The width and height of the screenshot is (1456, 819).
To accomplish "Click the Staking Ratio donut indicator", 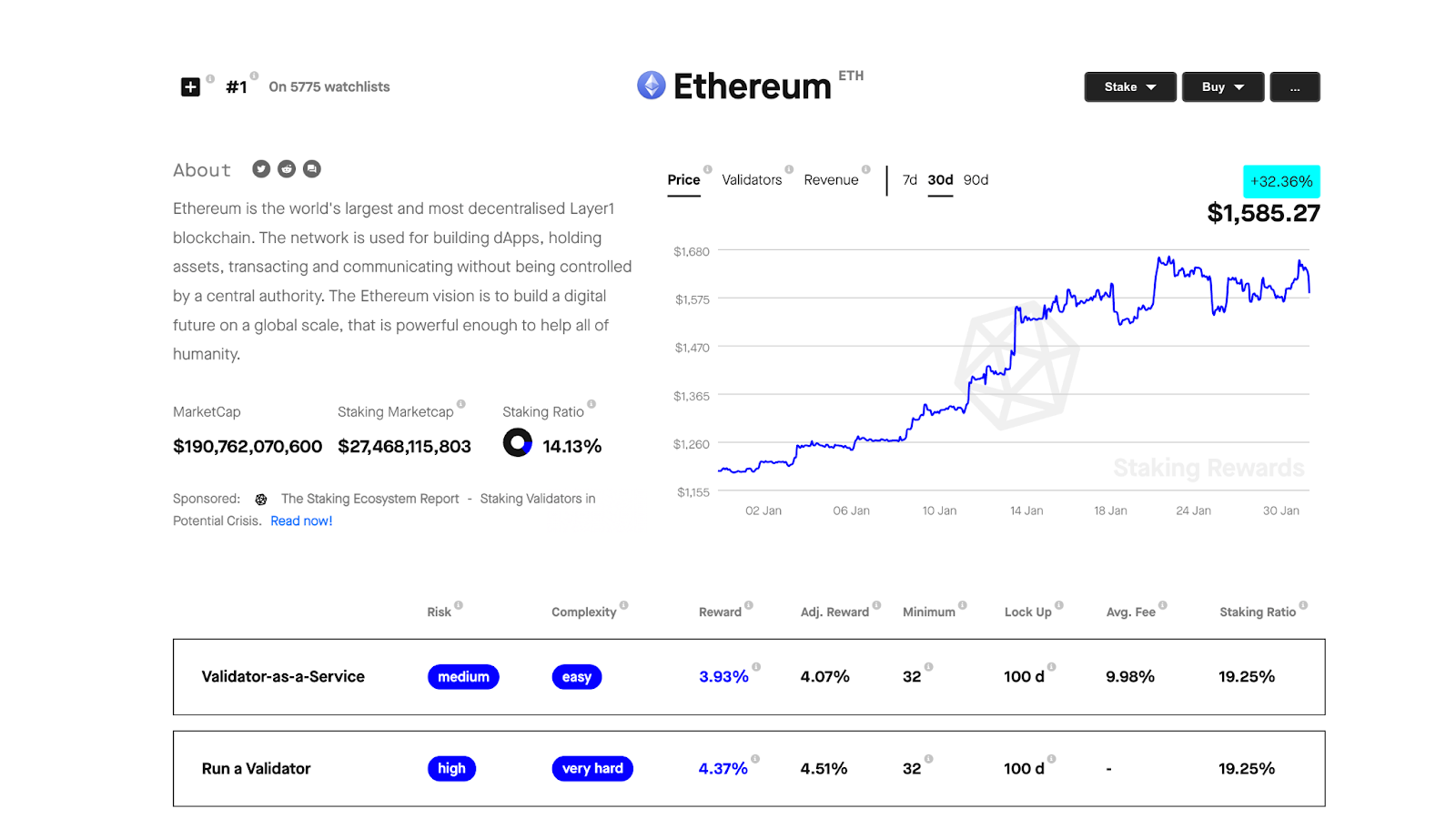I will click(x=518, y=443).
